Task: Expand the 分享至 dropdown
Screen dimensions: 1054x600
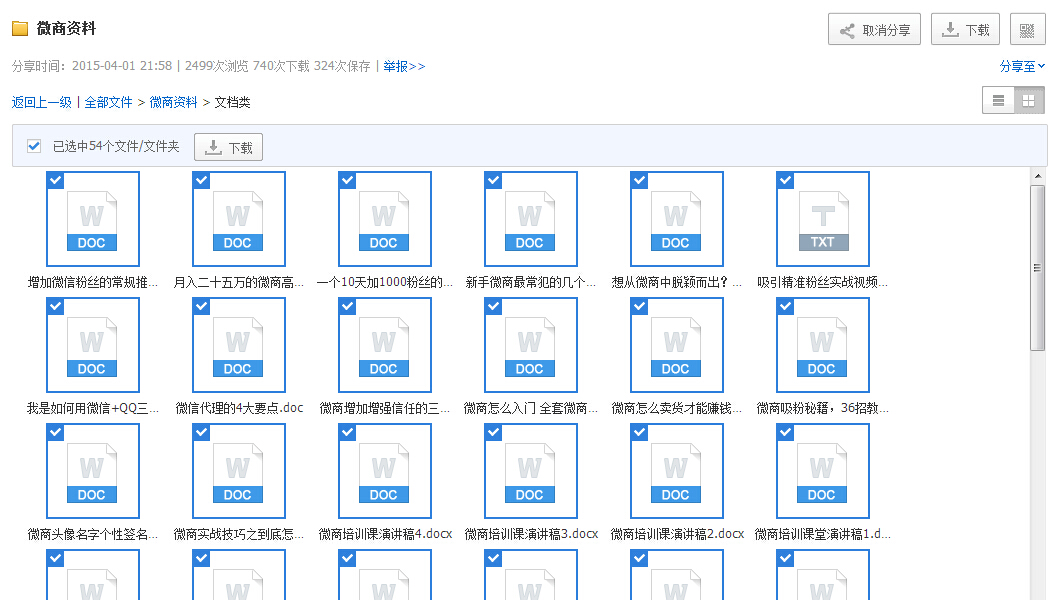Action: pos(1022,66)
